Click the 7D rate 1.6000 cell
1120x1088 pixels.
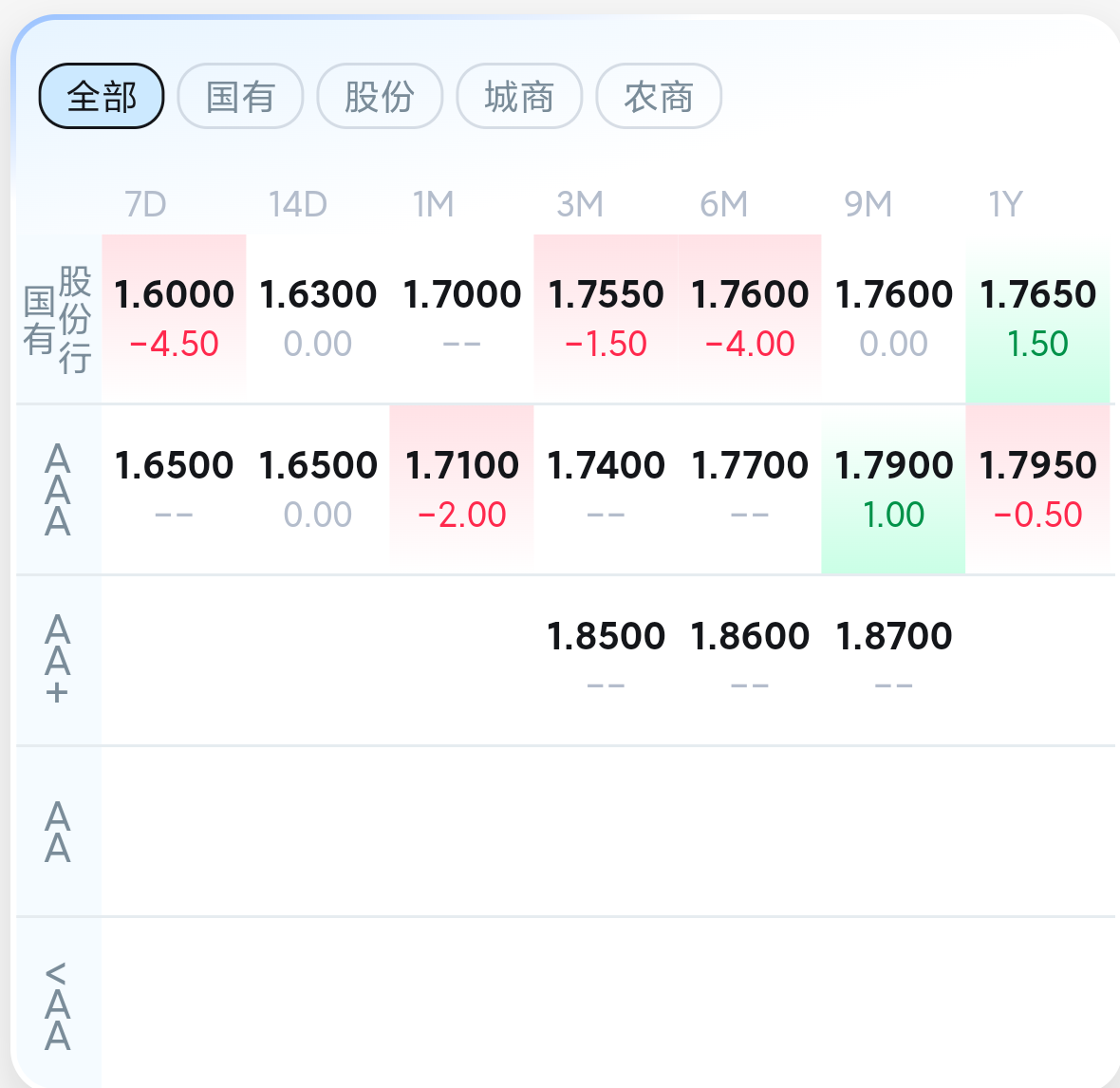click(x=175, y=318)
